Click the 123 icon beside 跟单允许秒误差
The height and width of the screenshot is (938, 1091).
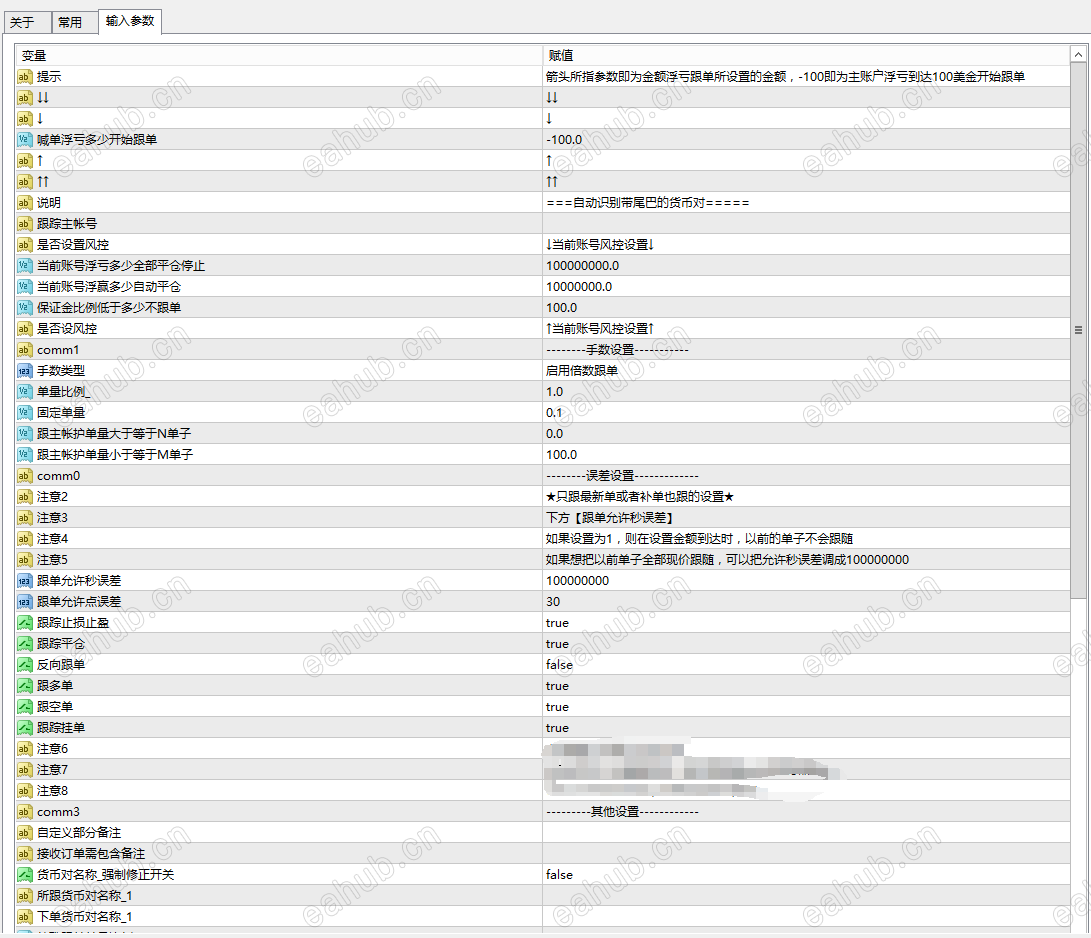point(23,580)
